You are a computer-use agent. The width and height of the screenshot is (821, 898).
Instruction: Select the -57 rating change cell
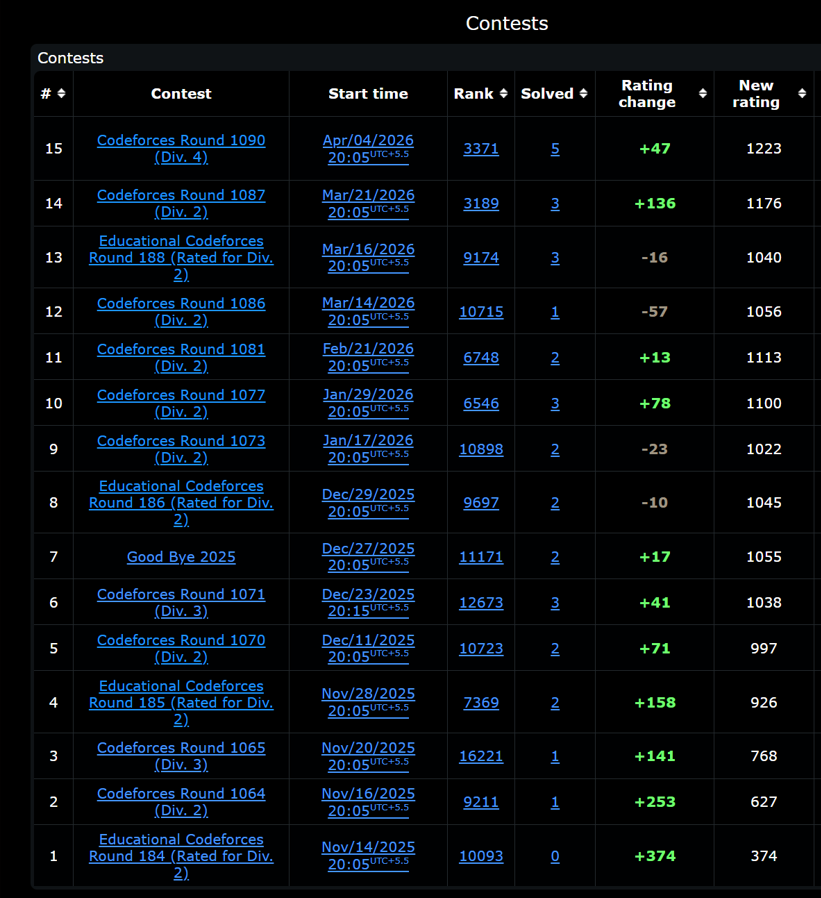pos(654,312)
